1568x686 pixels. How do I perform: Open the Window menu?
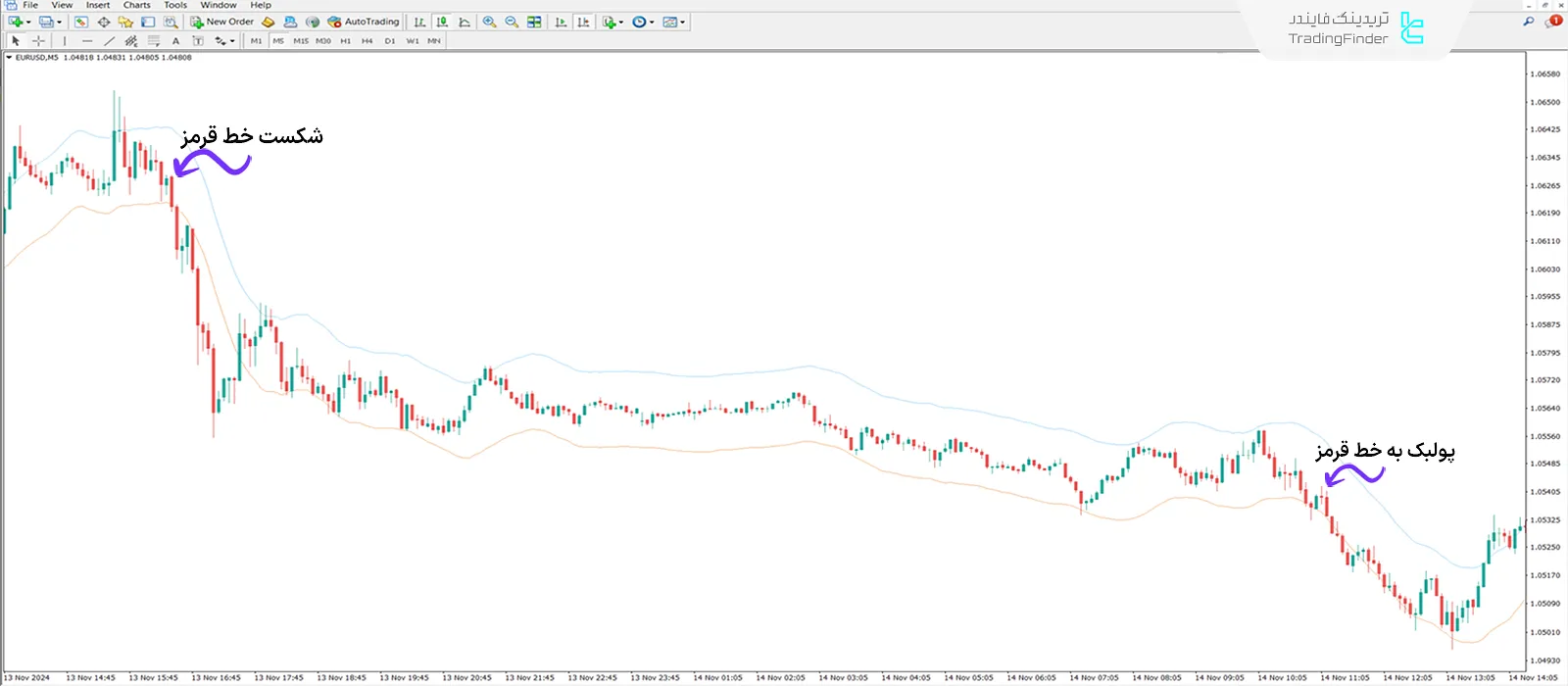(219, 5)
